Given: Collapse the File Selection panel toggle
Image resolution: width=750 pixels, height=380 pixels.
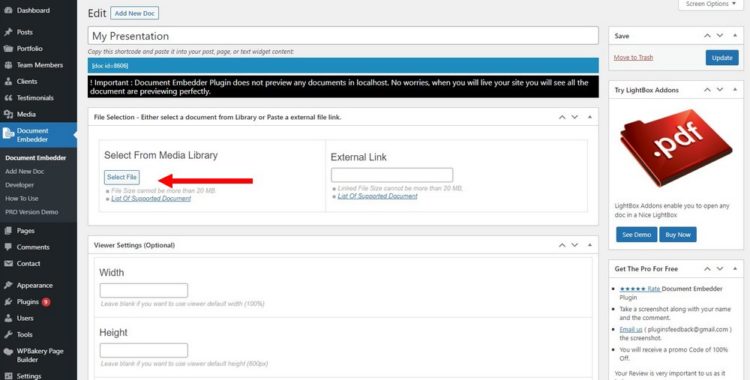Looking at the screenshot, I should (x=590, y=117).
